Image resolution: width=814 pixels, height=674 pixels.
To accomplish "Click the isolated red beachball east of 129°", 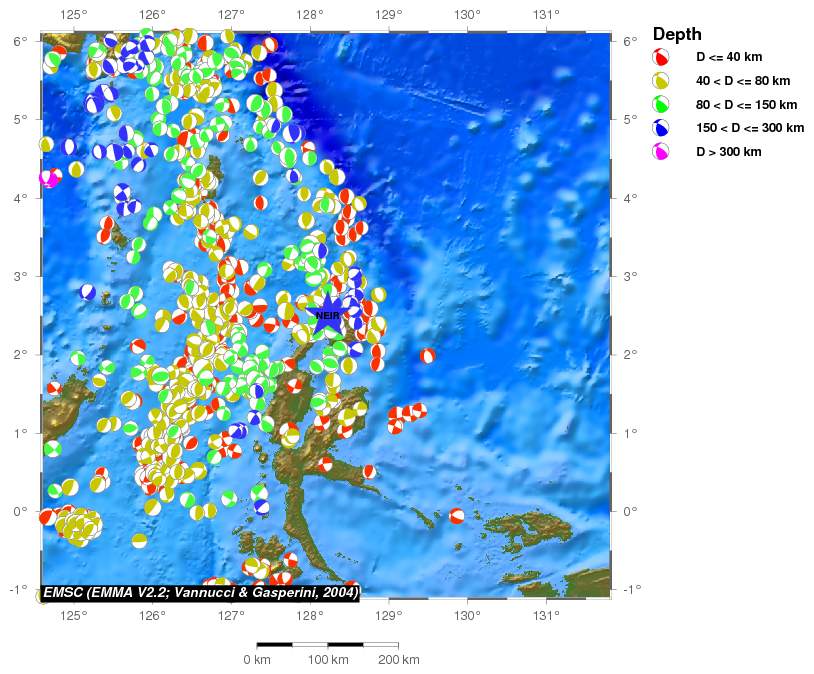I will pyautogui.click(x=428, y=355).
